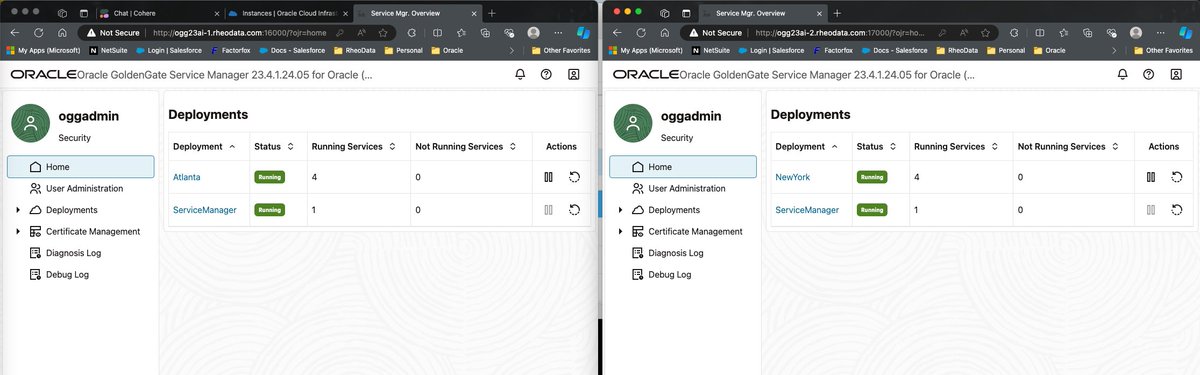Click Running status badge for Atlanta

269,177
